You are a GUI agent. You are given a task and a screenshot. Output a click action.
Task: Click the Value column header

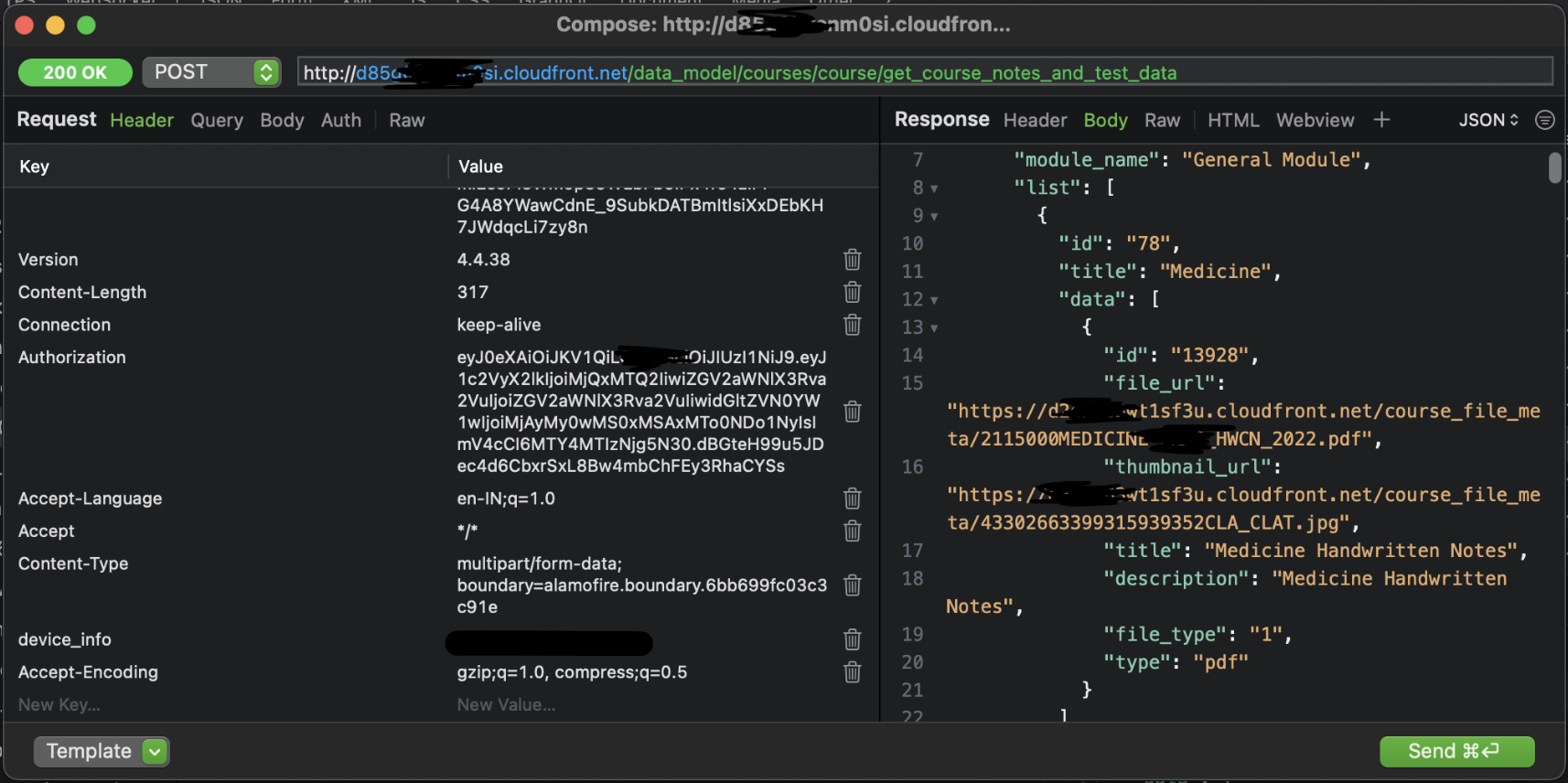pos(480,166)
